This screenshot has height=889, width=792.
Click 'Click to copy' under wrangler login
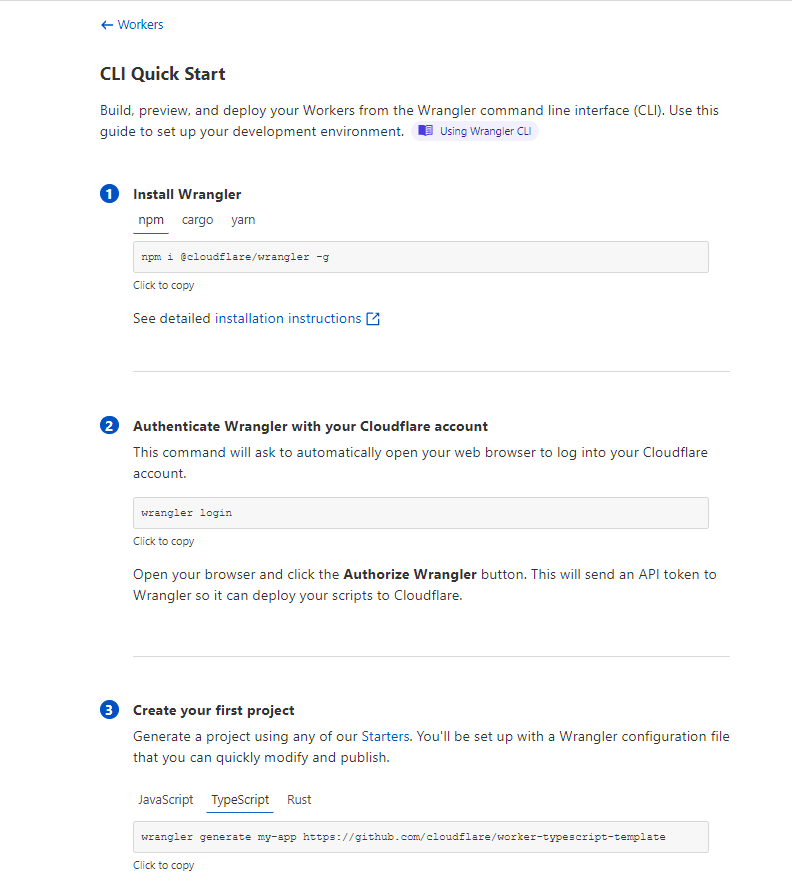coord(164,541)
